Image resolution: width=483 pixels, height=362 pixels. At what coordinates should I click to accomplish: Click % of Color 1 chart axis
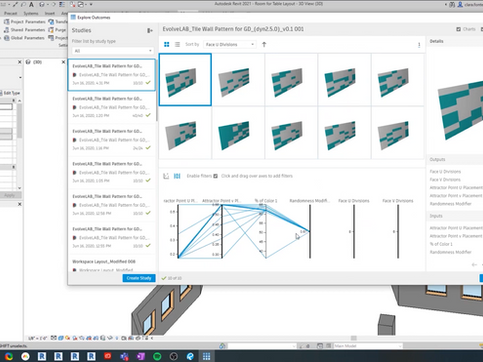click(x=266, y=232)
